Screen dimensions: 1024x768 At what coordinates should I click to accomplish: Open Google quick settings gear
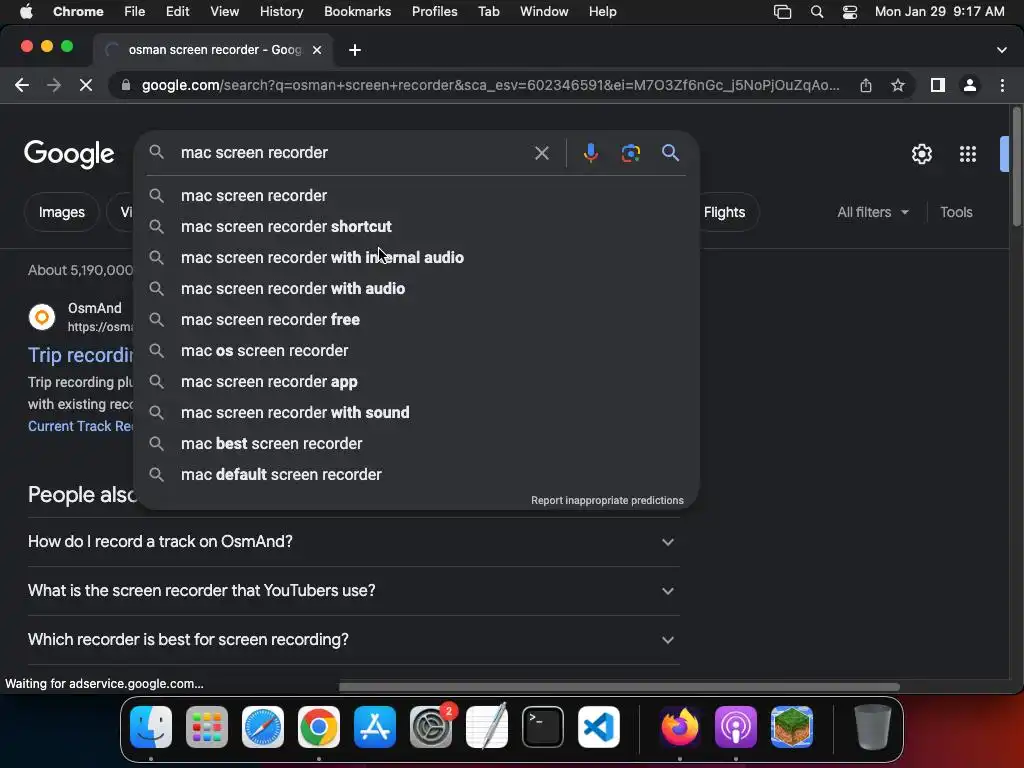(x=921, y=154)
